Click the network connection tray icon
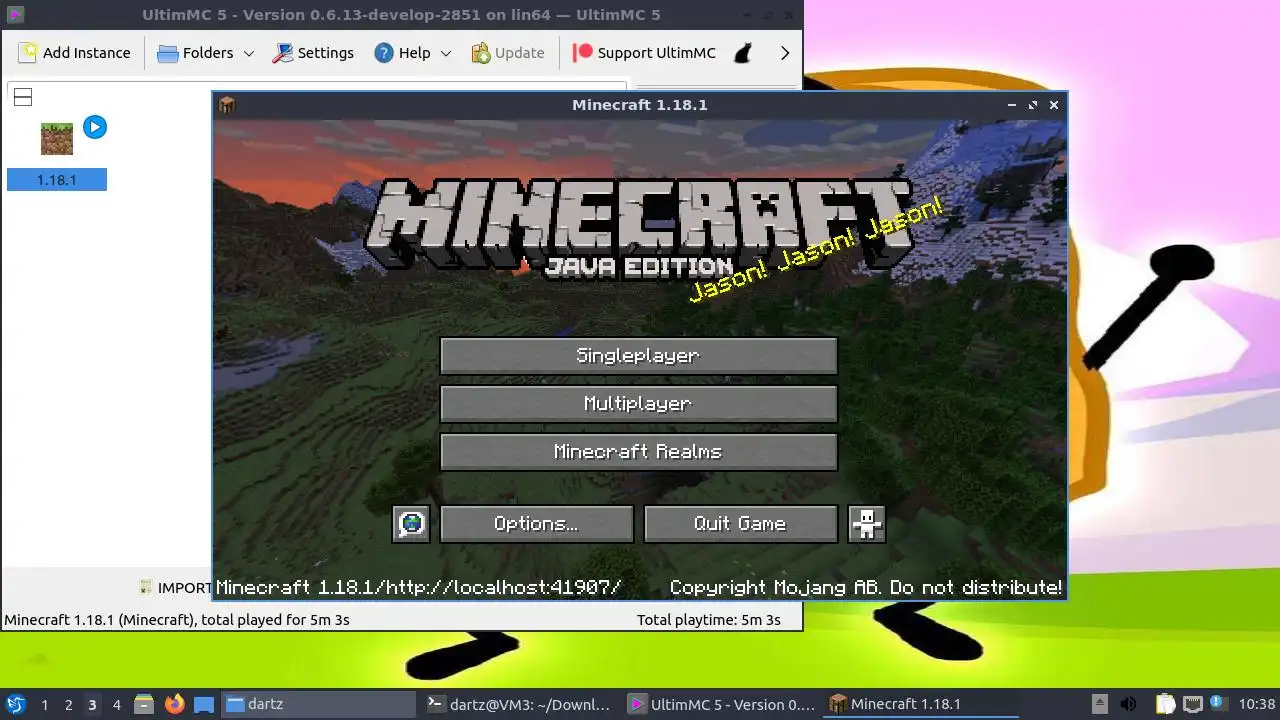 tap(1192, 704)
